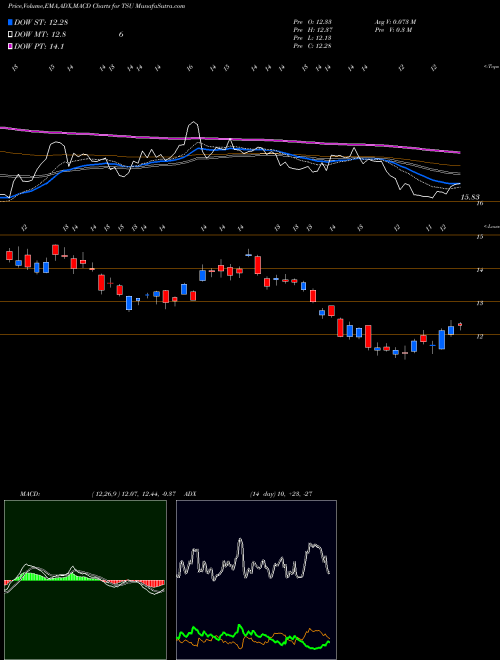Select the 'DOW PT: 14.1' legend text

pyautogui.click(x=39, y=46)
